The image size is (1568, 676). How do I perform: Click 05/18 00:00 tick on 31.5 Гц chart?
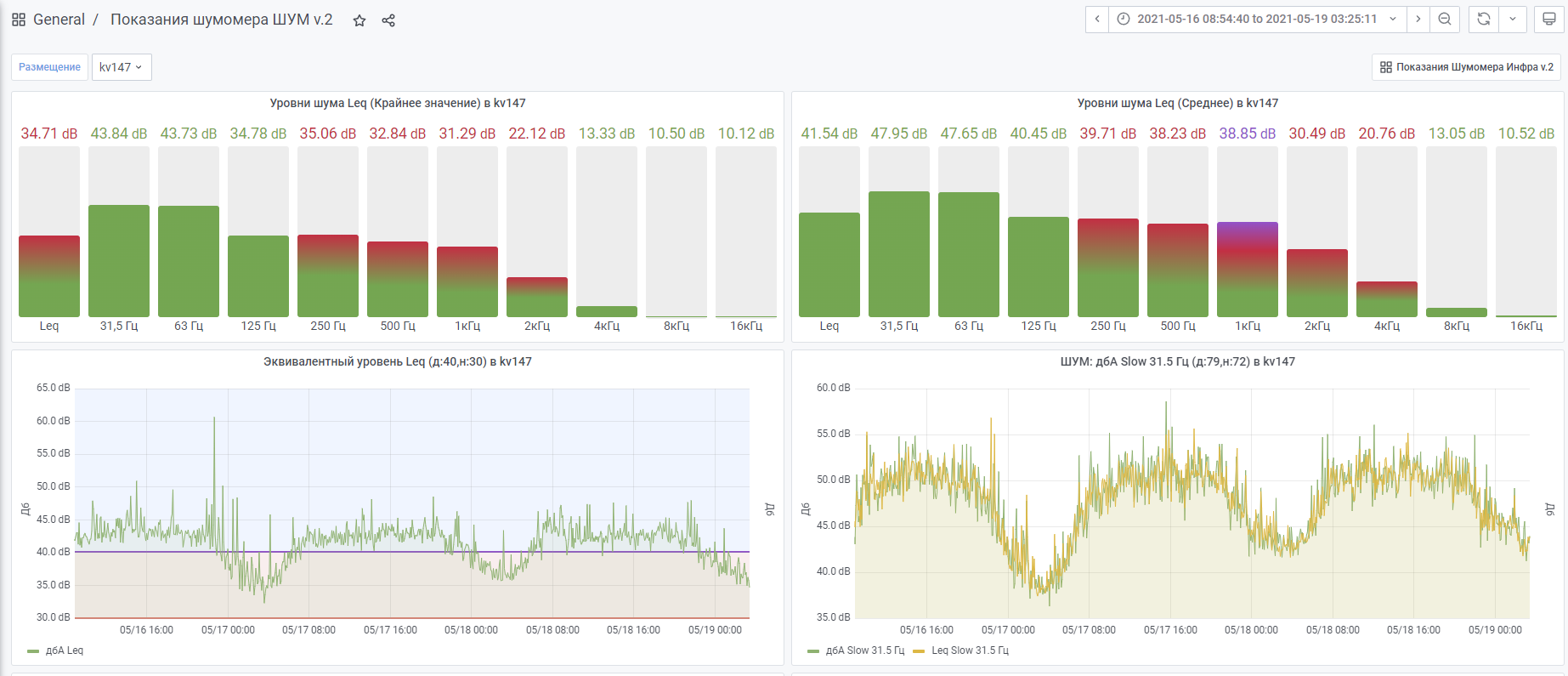[1251, 630]
